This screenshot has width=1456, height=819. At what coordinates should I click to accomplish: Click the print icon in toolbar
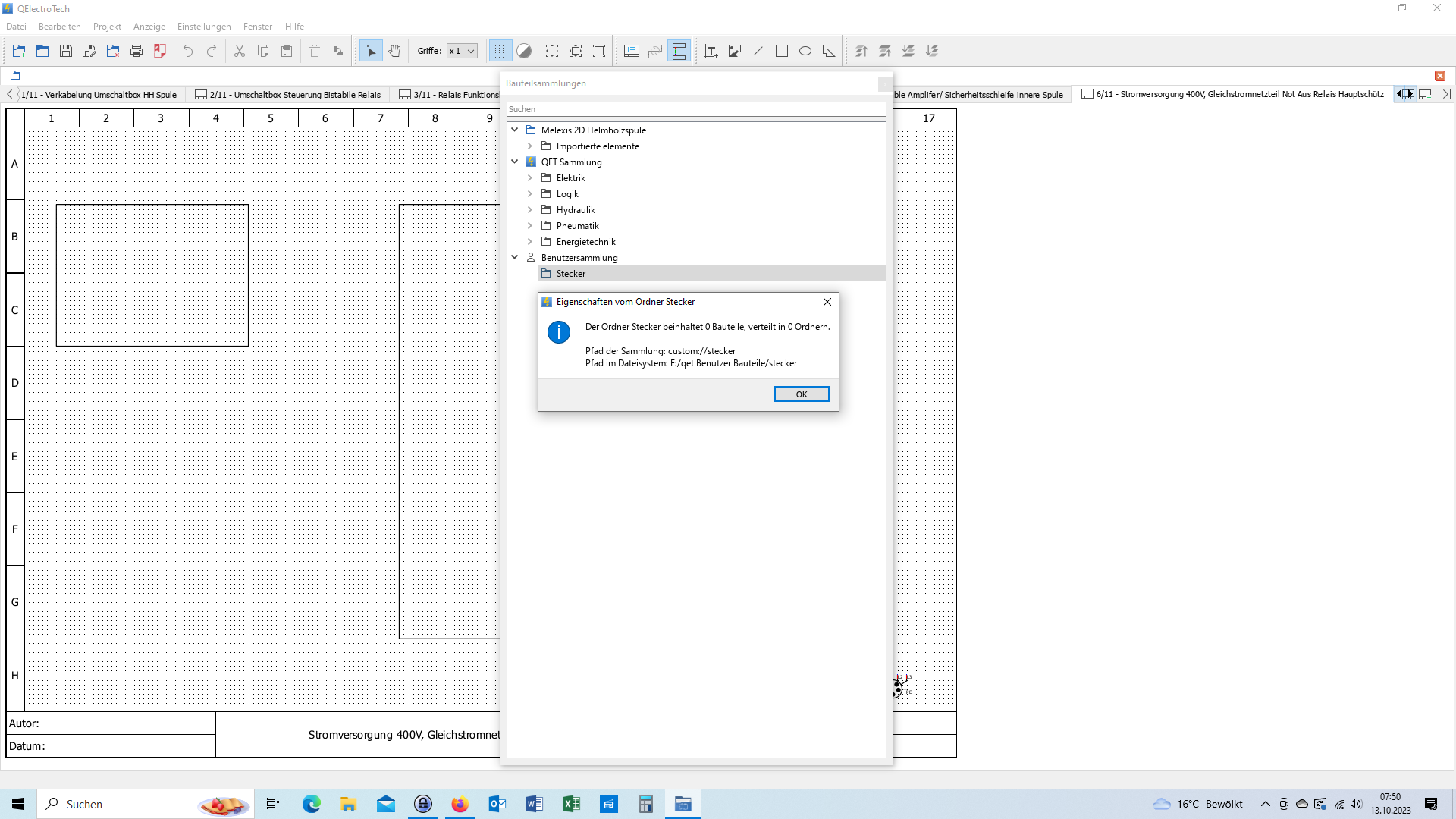pos(136,51)
